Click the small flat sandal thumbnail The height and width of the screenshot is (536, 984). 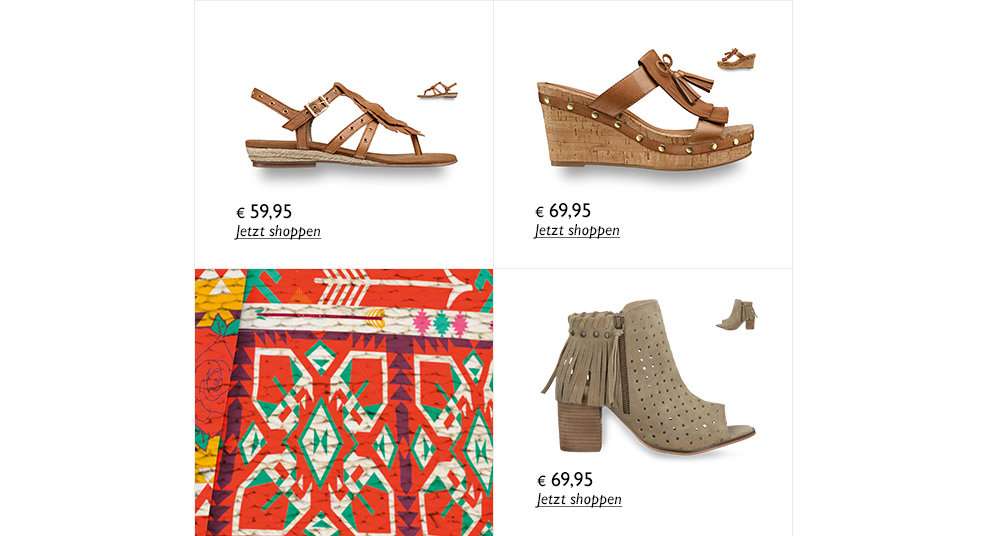point(437,90)
